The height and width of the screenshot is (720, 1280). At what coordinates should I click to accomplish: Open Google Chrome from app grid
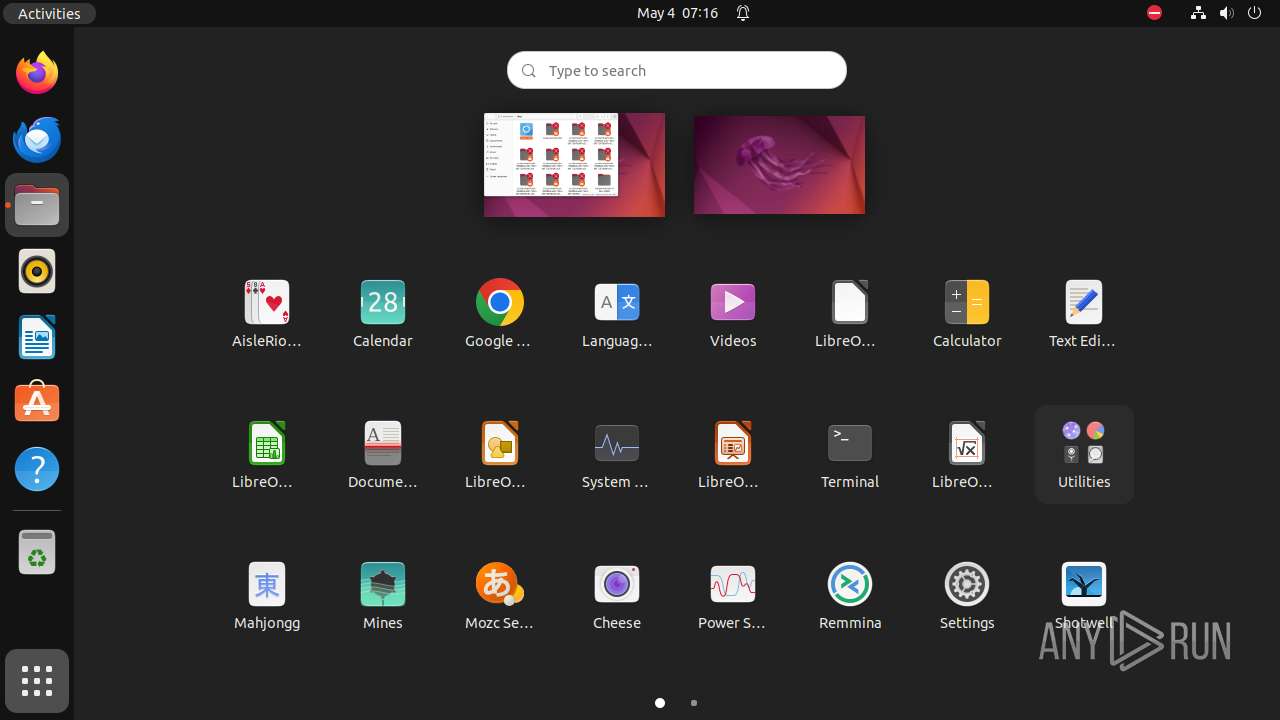(x=499, y=314)
